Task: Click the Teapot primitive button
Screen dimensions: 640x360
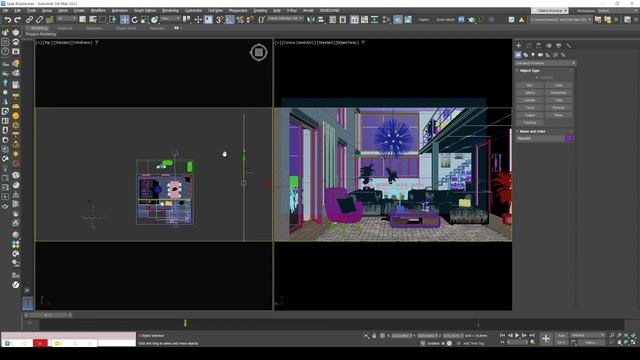Action: (x=530, y=115)
